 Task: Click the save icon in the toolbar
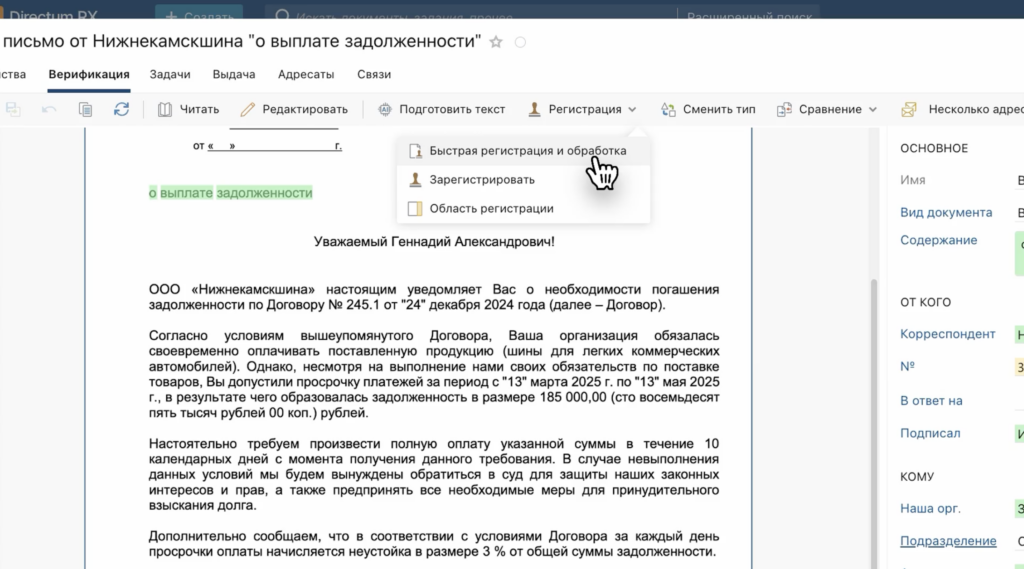click(x=13, y=109)
